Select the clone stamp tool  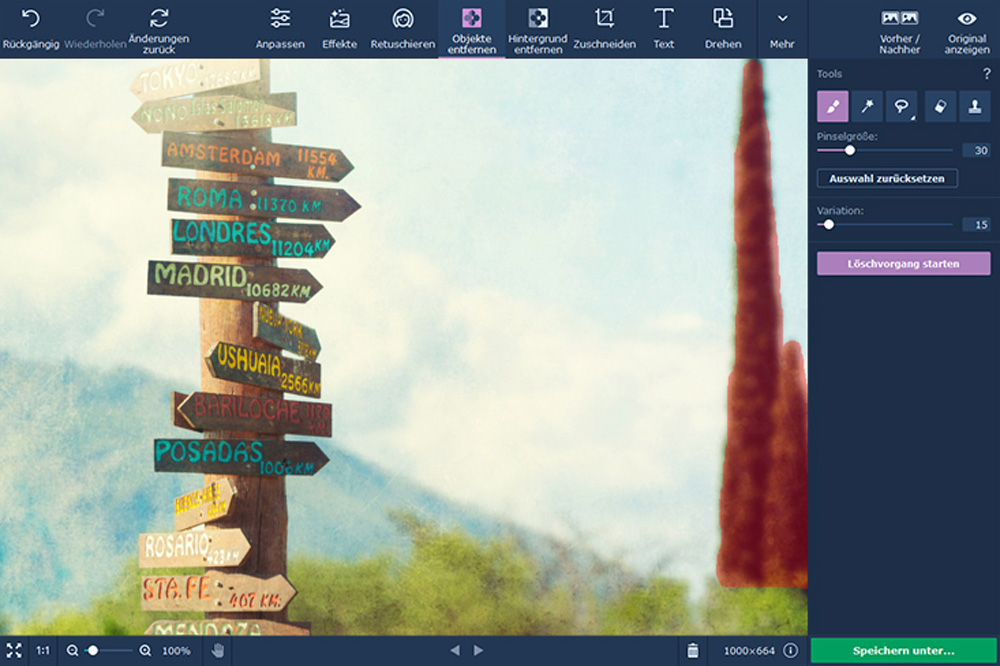(x=974, y=106)
